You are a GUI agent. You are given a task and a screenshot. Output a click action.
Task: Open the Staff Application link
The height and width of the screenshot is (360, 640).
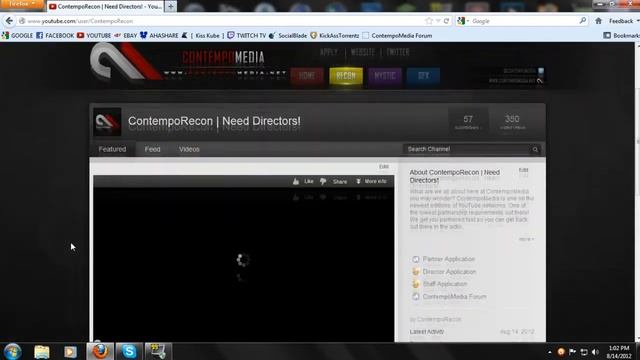445,284
